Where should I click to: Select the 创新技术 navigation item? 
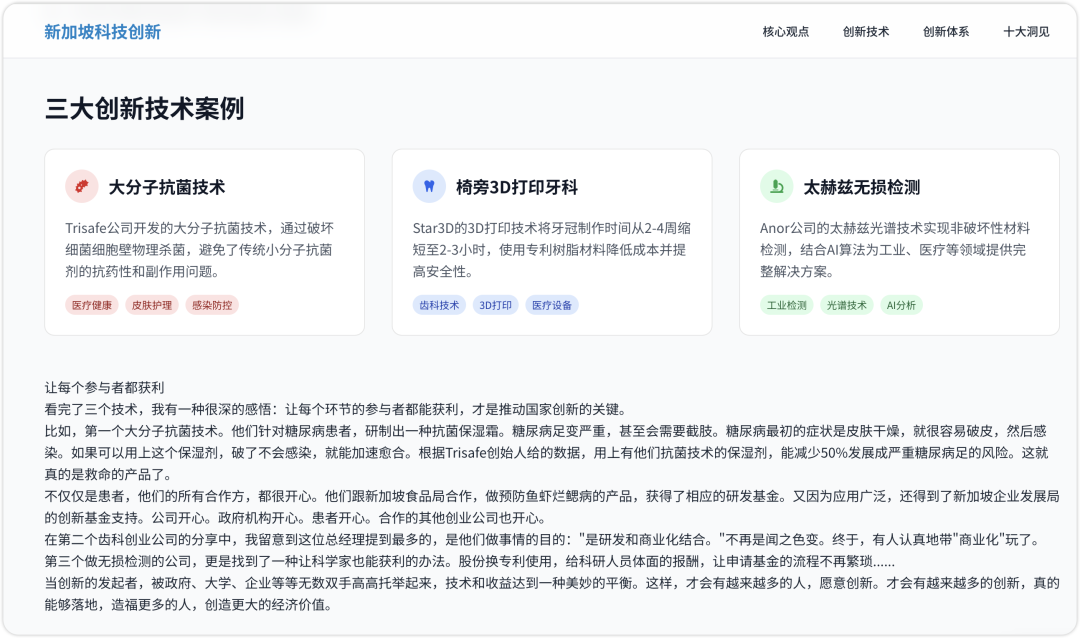pyautogui.click(x=865, y=31)
